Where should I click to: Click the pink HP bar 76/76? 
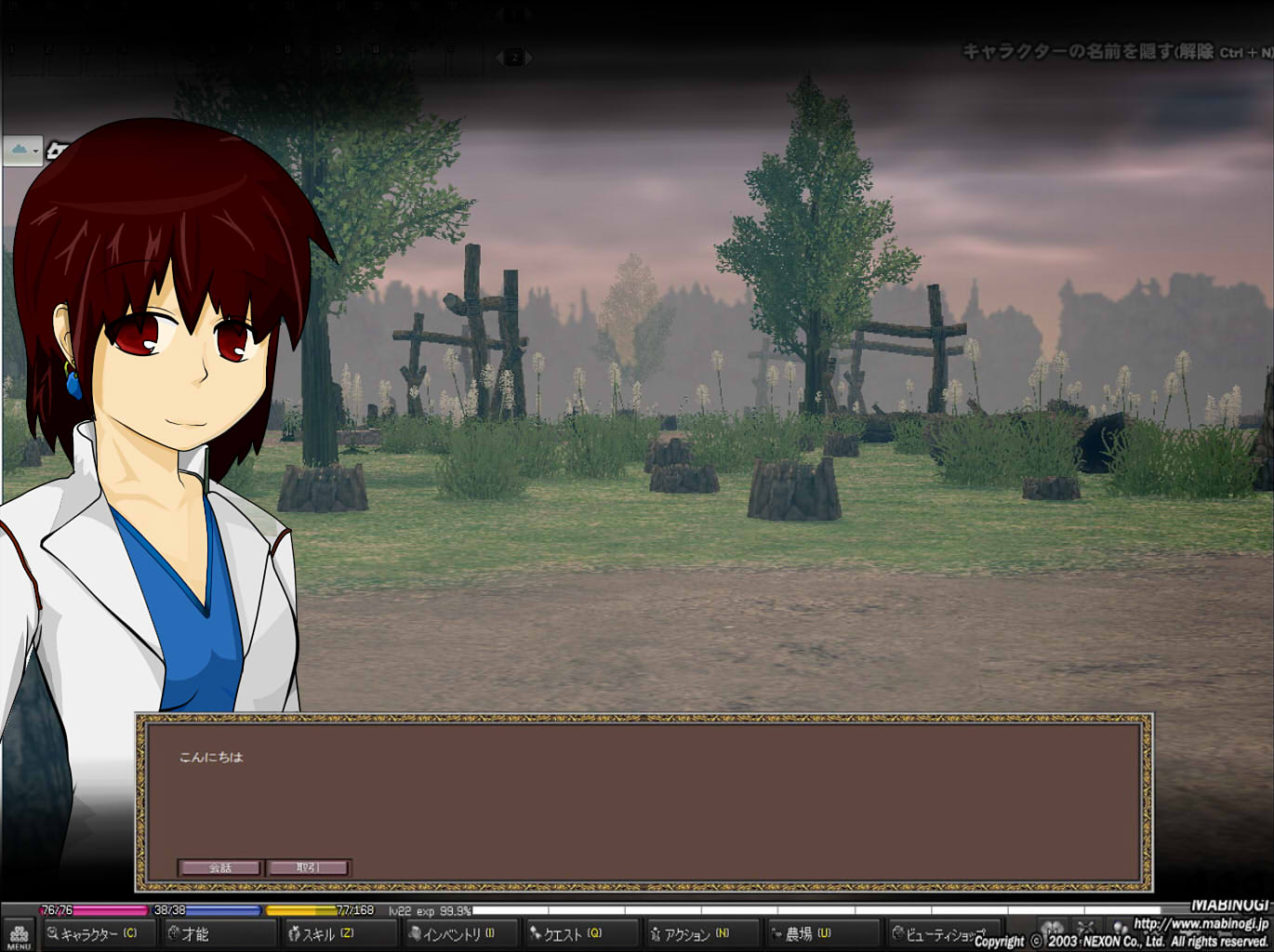pos(93,910)
